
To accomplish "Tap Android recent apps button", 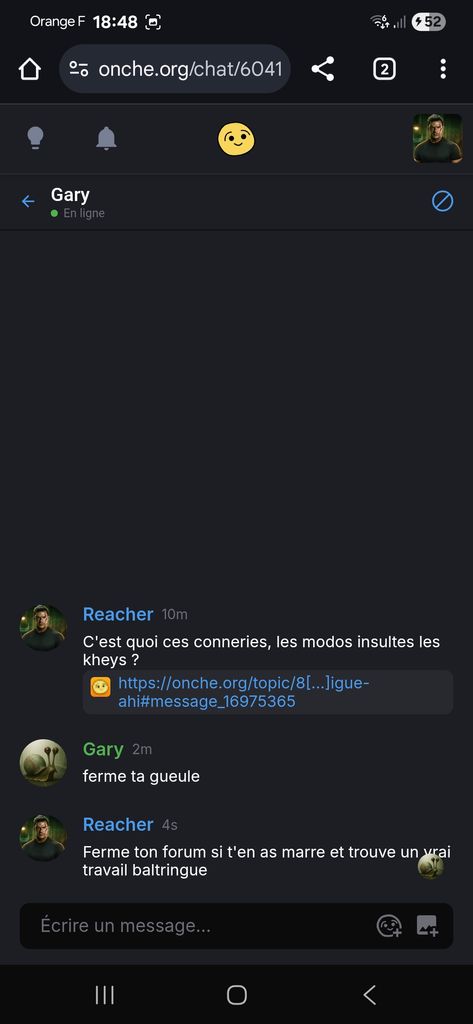I will [105, 995].
